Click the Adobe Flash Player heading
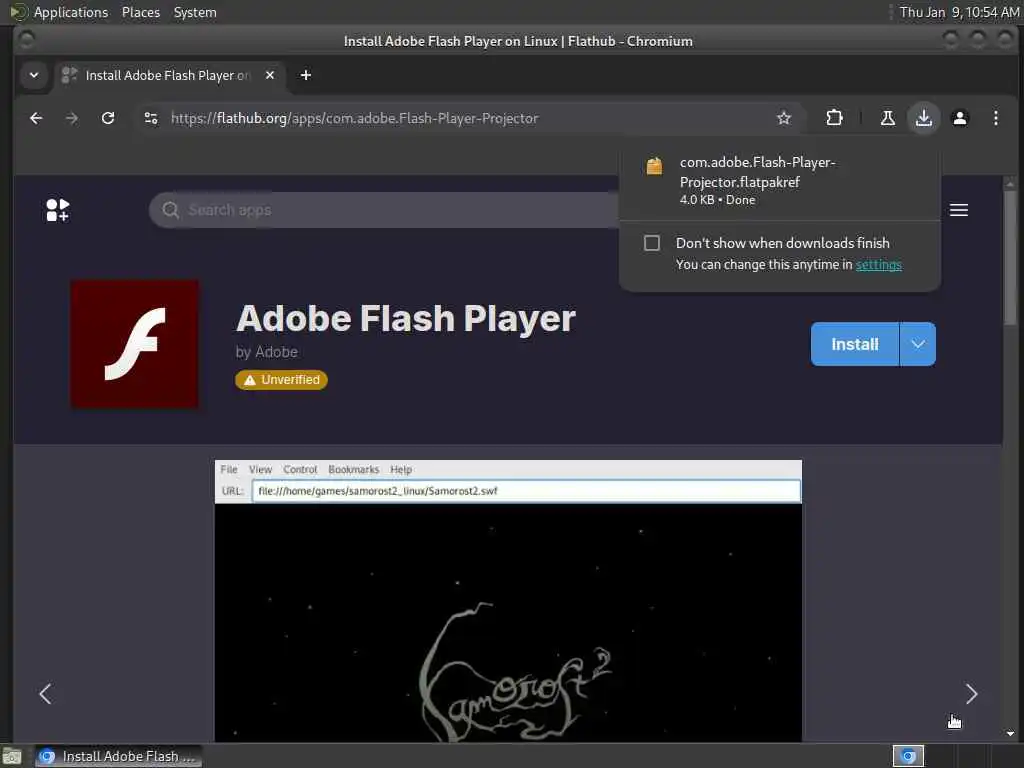The width and height of the screenshot is (1024, 768). 406,319
